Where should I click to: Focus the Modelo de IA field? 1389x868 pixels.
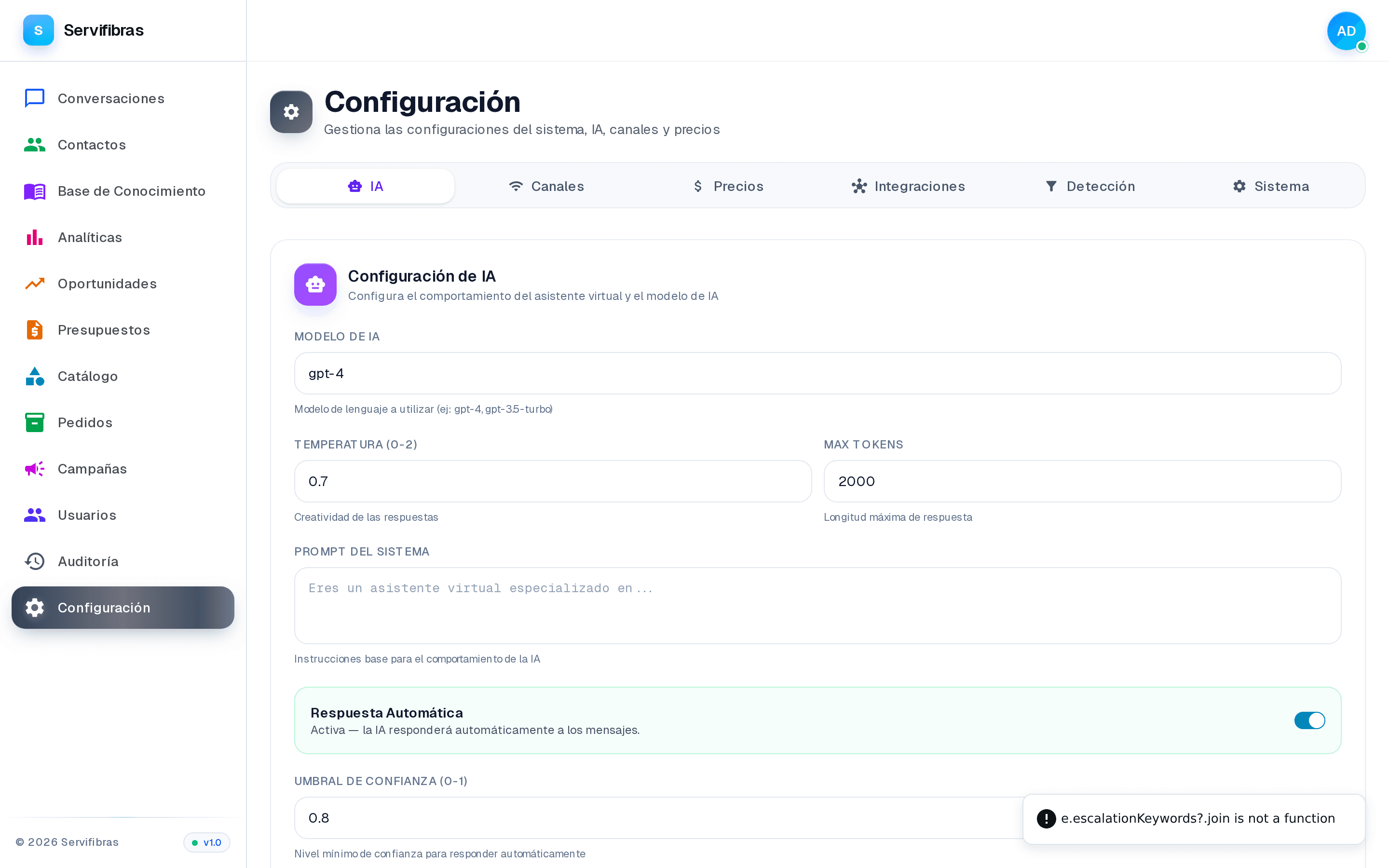[x=817, y=373]
